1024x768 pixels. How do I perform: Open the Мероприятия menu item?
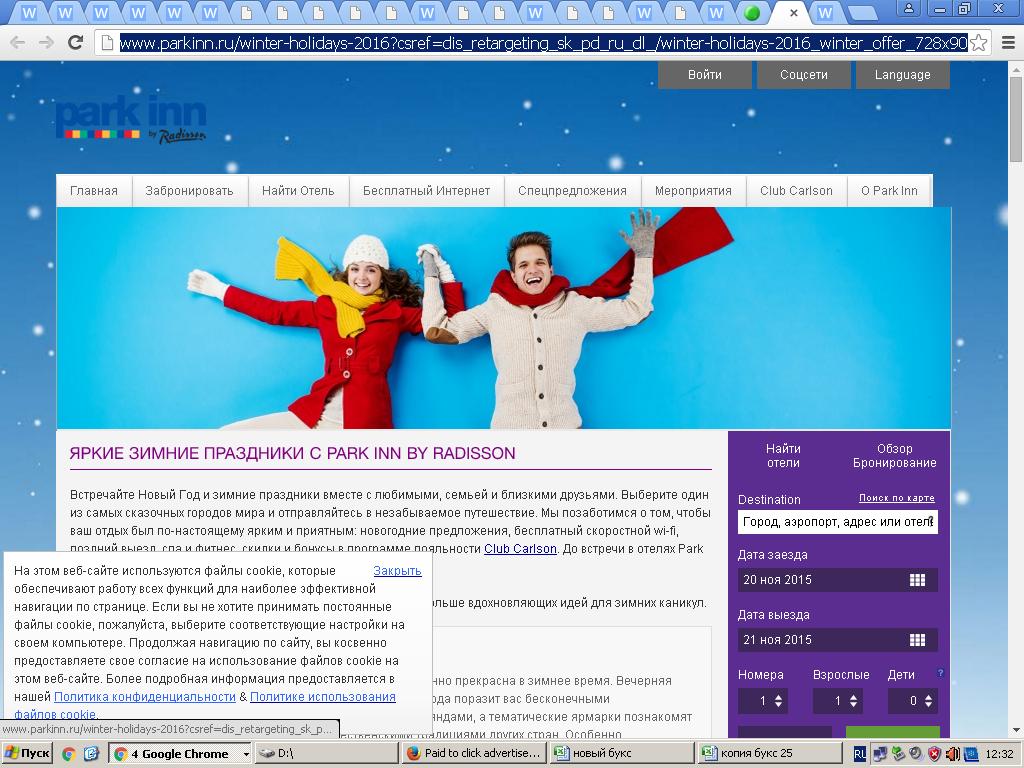coord(693,191)
